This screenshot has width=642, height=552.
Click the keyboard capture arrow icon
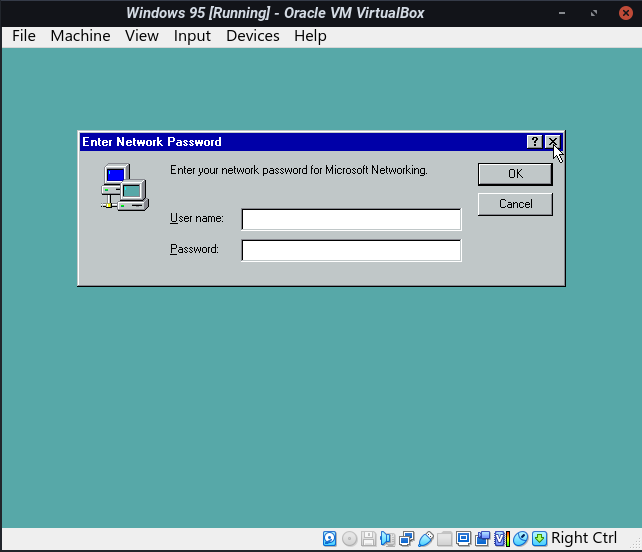click(x=539, y=539)
